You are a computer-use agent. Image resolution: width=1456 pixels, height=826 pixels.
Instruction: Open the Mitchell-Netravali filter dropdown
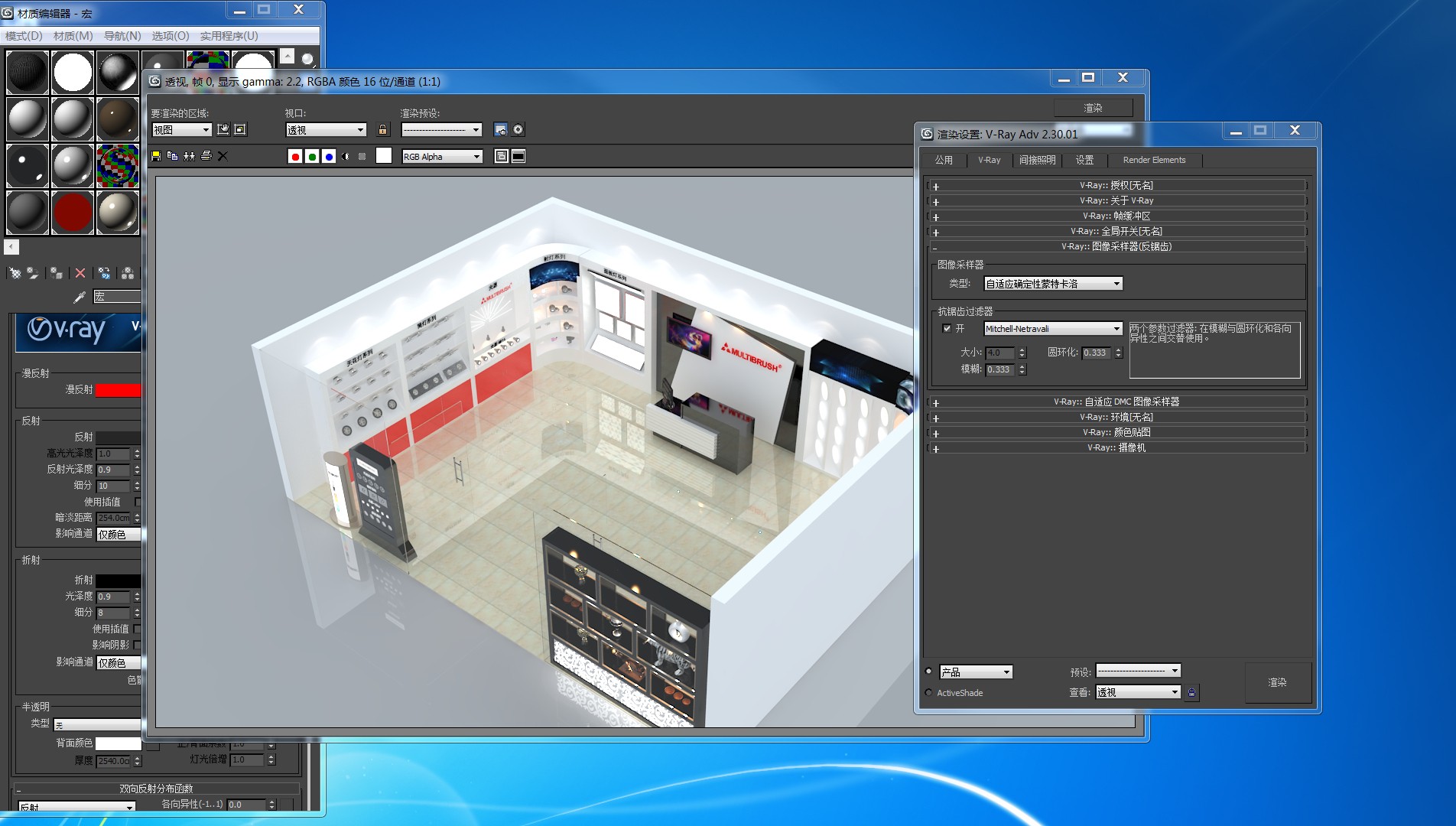pyautogui.click(x=1053, y=329)
